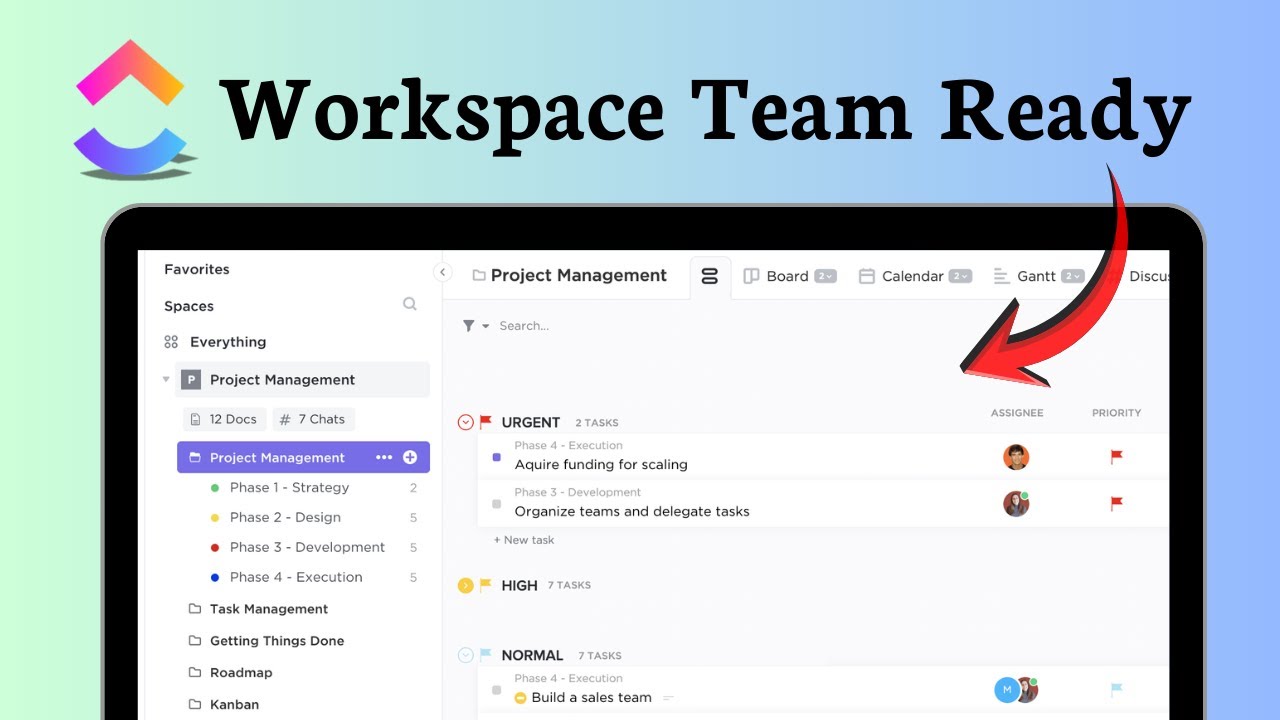The image size is (1280, 720).
Task: Click folder icon of Kanban
Action: (x=195, y=705)
